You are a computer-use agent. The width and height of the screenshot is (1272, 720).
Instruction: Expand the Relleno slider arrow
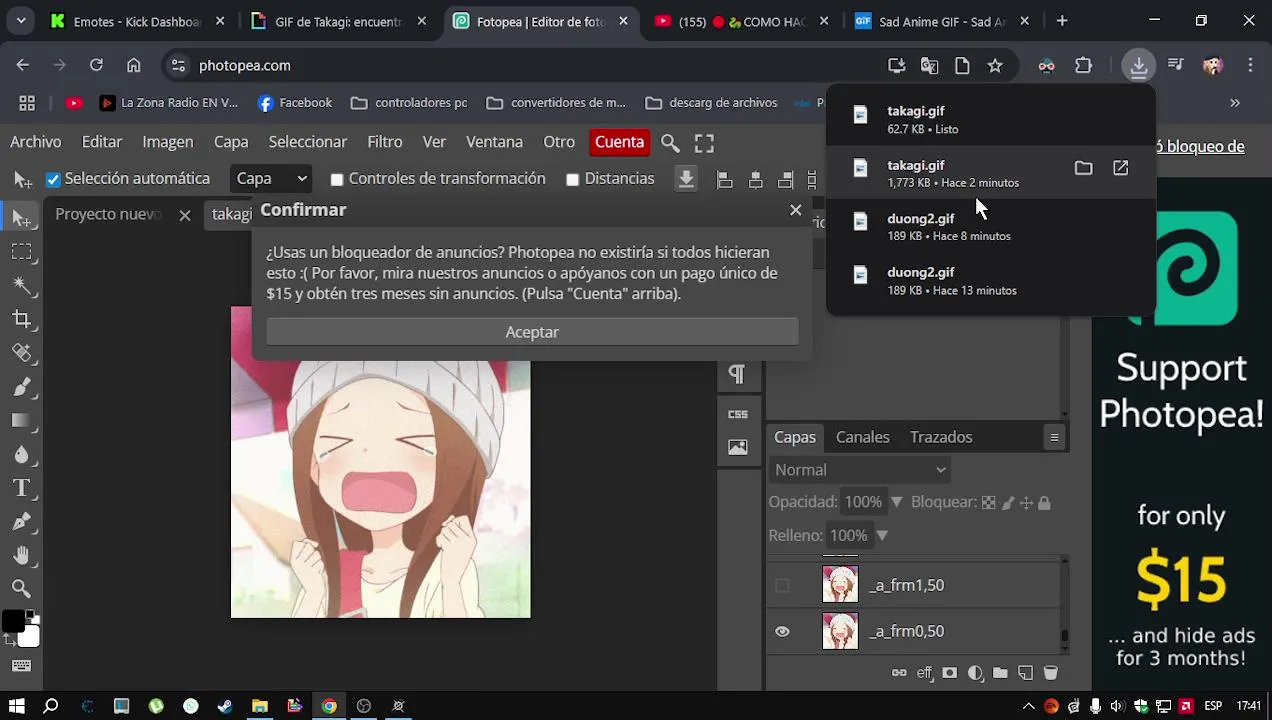pyautogui.click(x=882, y=536)
